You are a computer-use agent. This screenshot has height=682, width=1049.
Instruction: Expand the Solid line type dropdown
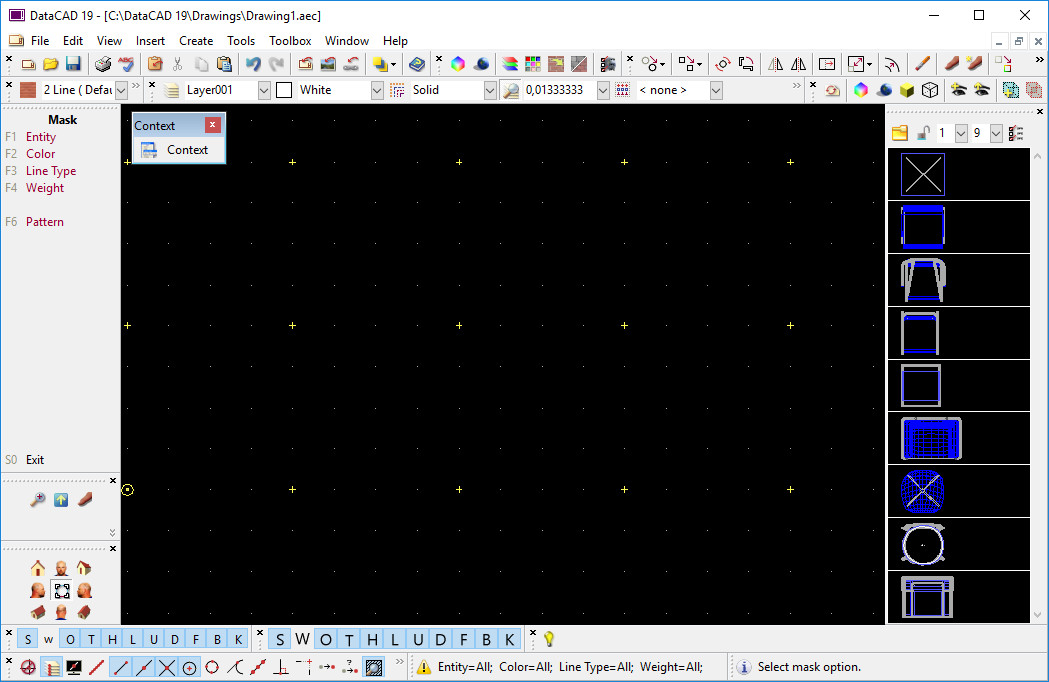coord(490,90)
